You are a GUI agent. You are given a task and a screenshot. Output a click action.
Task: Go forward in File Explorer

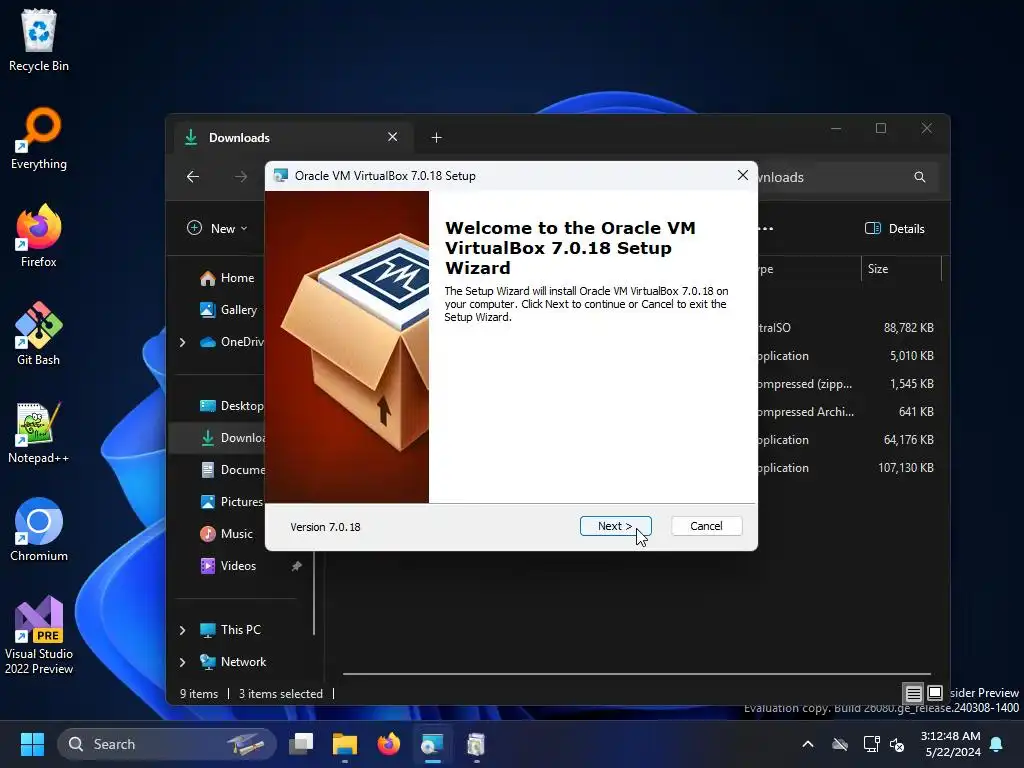coord(241,176)
